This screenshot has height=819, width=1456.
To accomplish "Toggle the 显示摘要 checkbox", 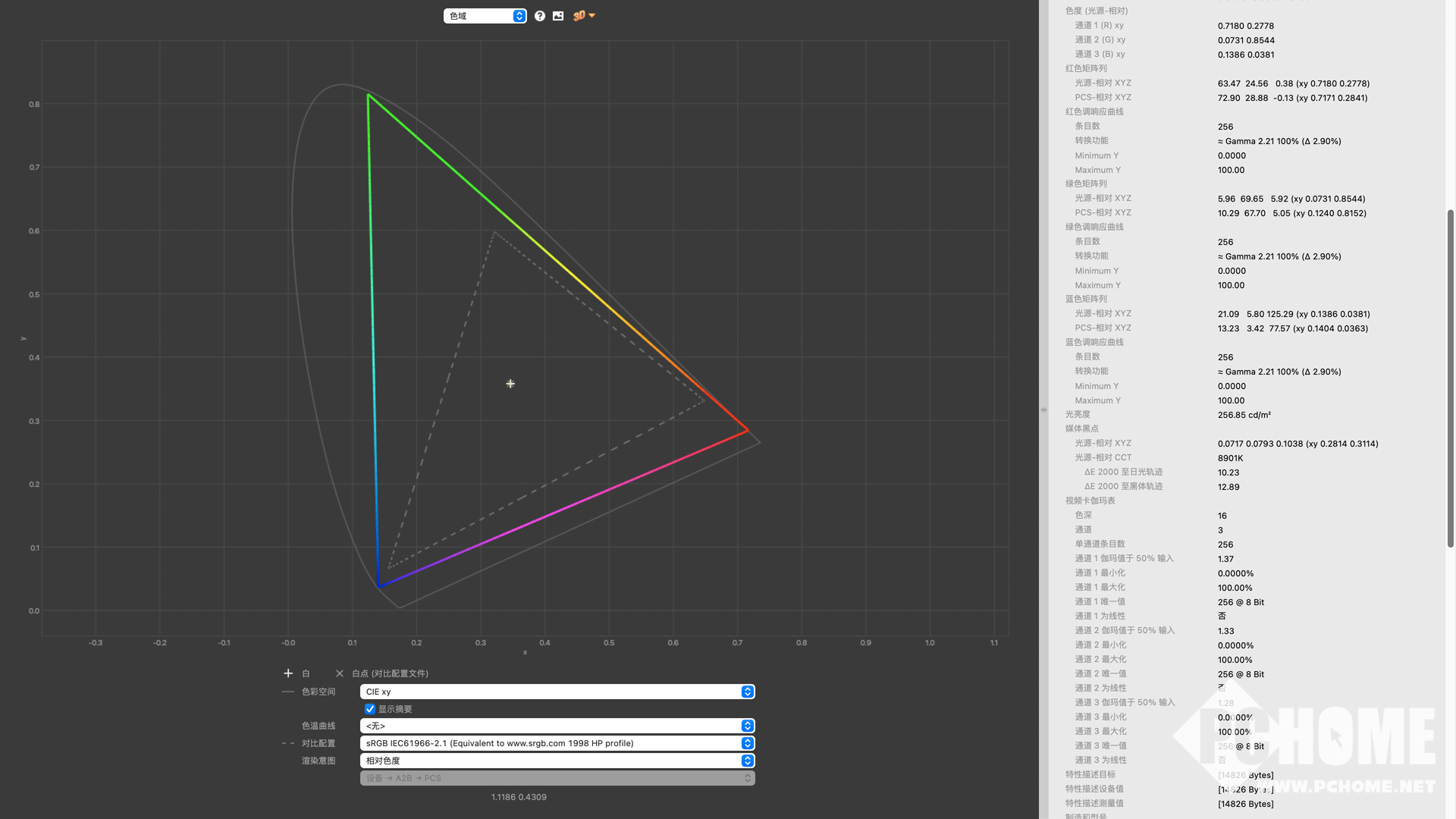I will pyautogui.click(x=370, y=709).
